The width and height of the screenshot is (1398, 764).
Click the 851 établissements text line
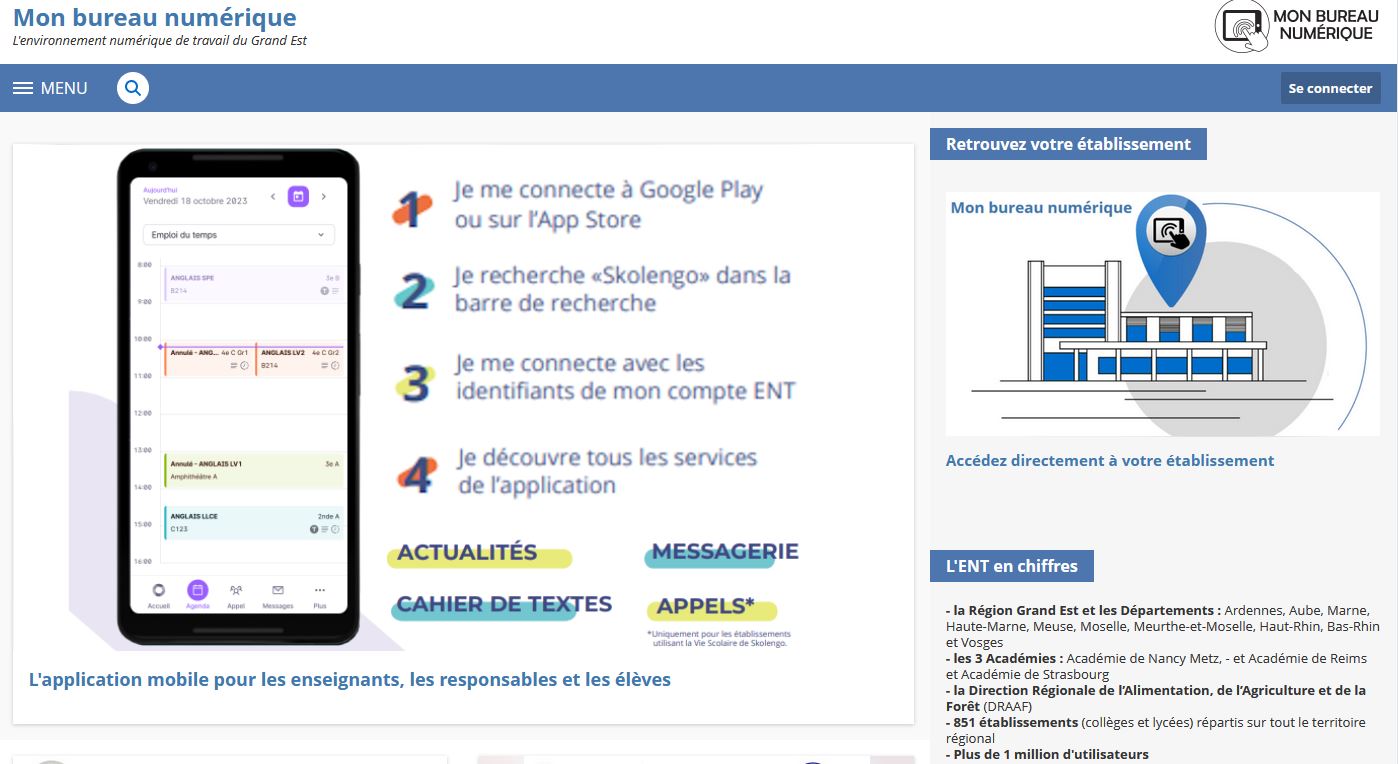click(x=1158, y=730)
